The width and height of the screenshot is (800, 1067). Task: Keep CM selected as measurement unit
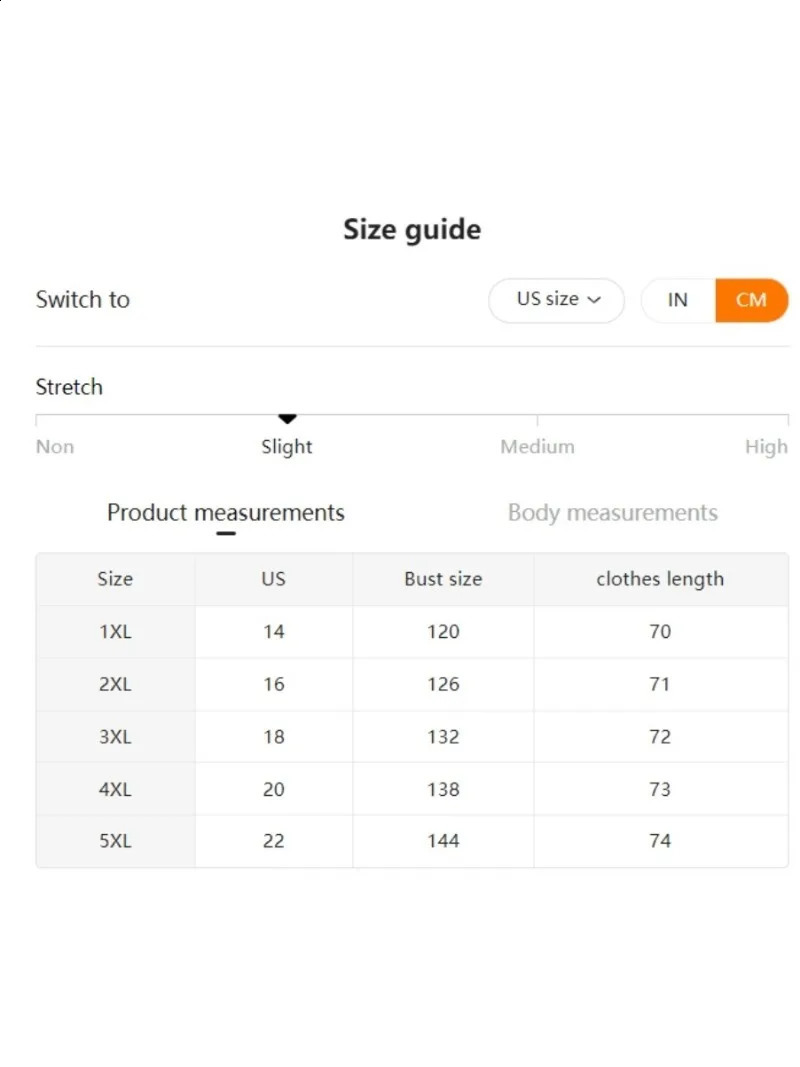752,300
